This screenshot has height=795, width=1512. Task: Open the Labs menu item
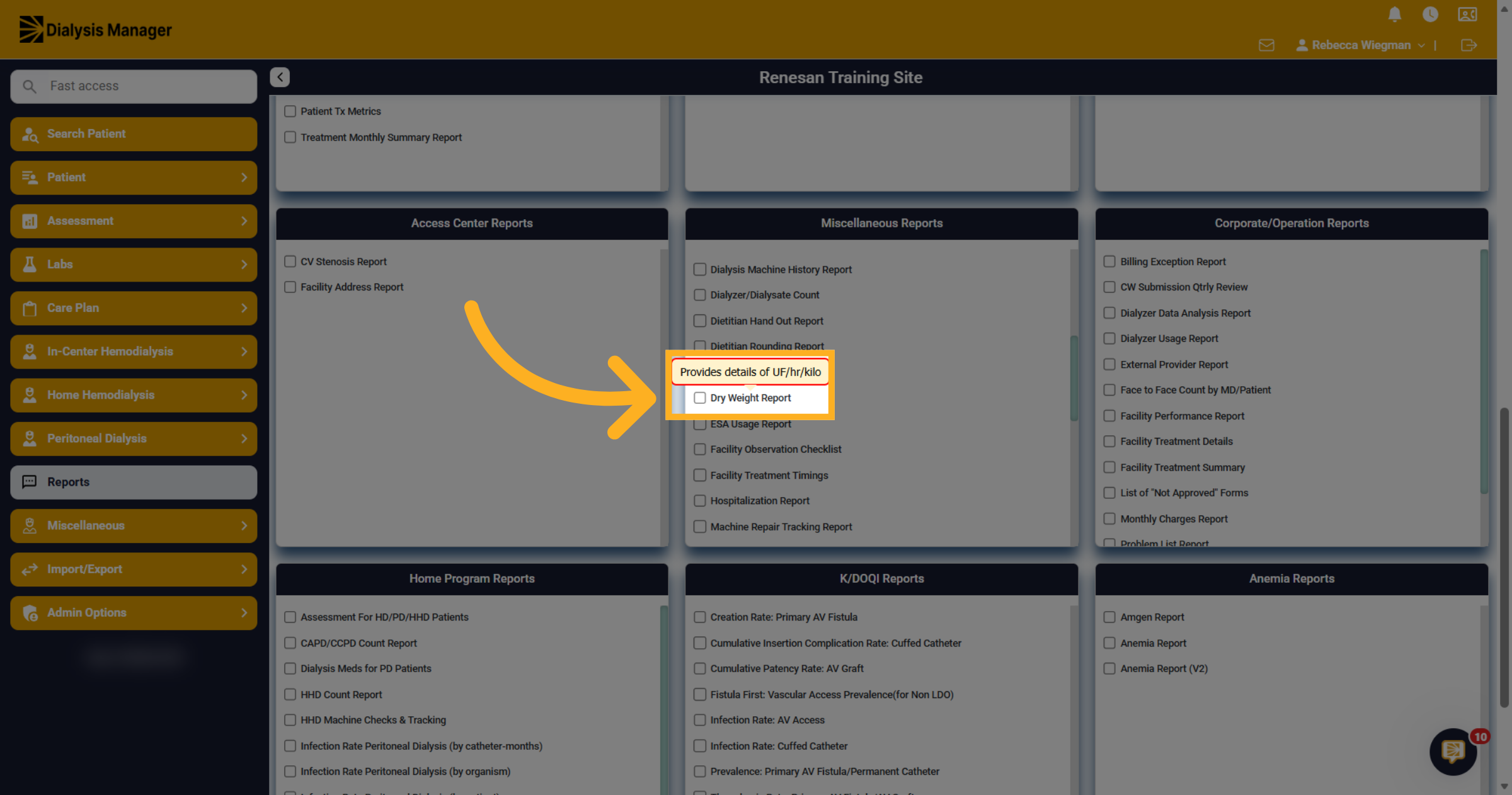click(x=134, y=265)
